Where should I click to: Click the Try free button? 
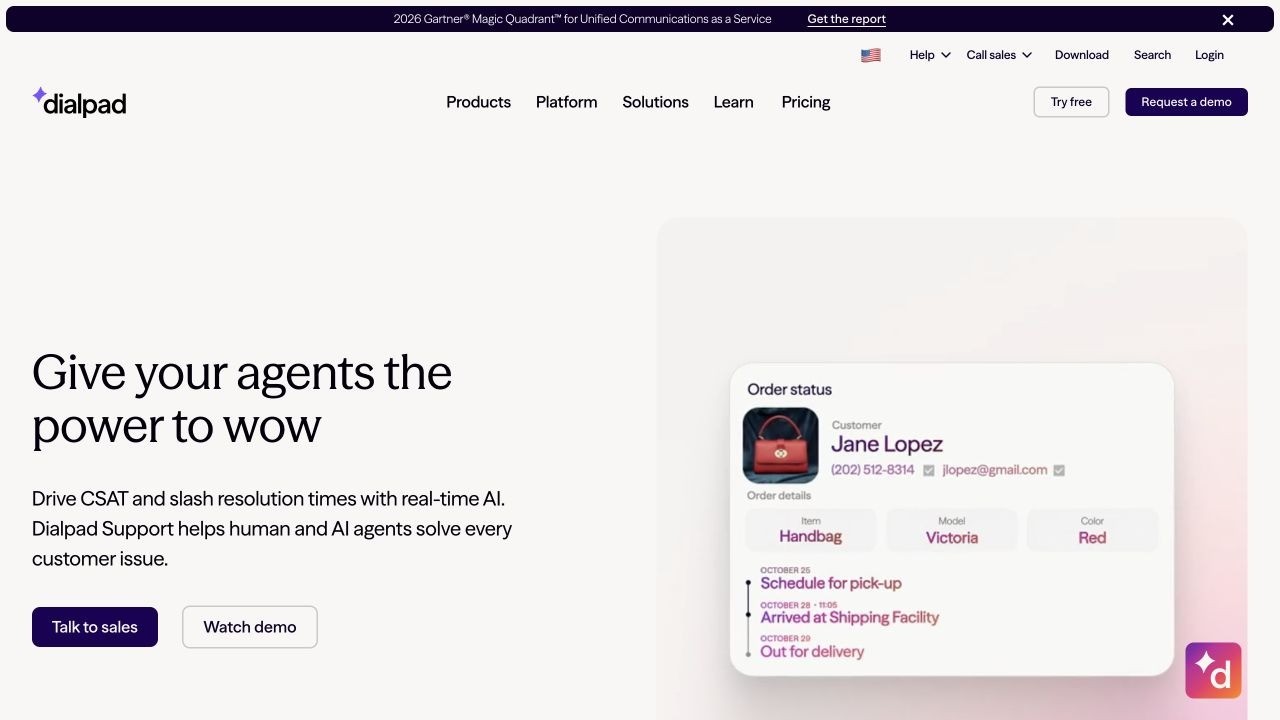(x=1071, y=102)
